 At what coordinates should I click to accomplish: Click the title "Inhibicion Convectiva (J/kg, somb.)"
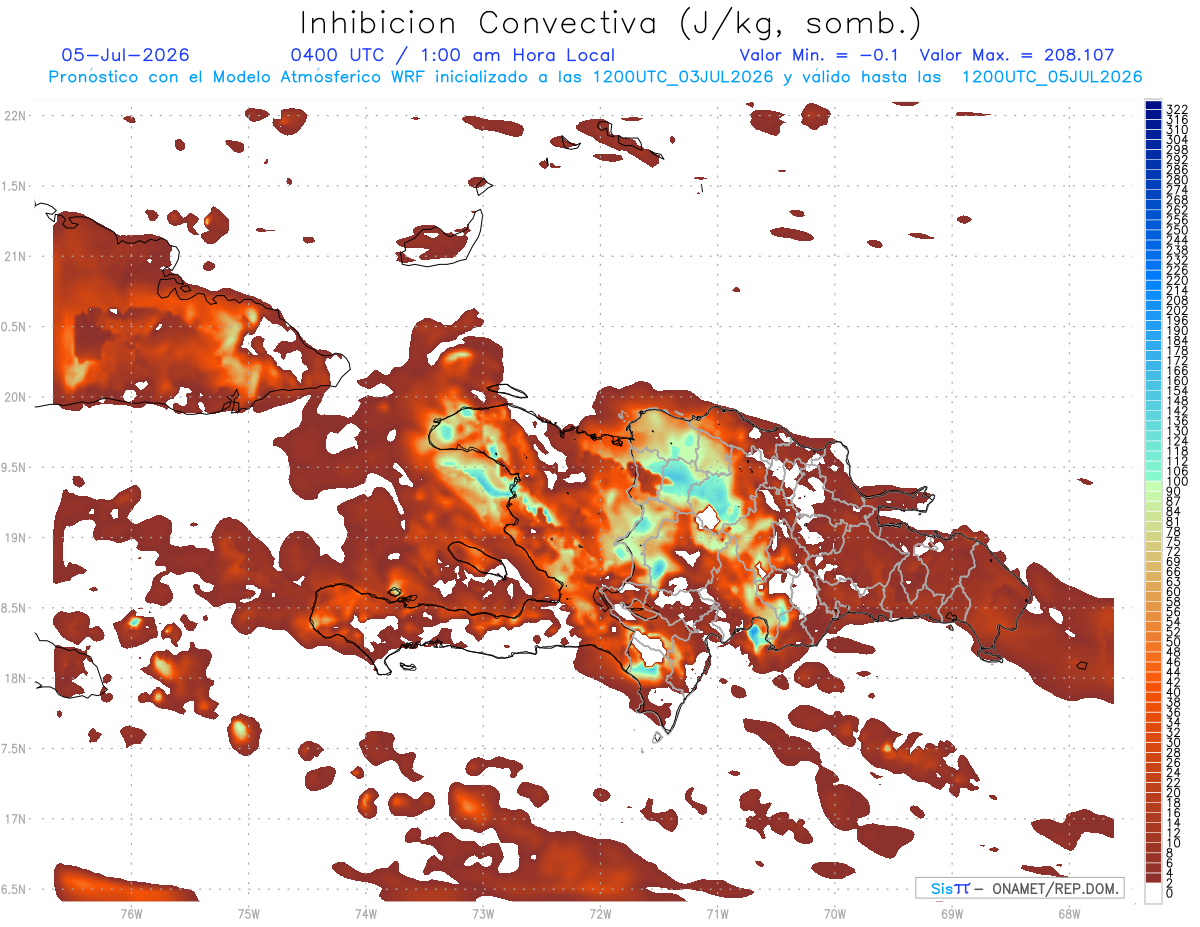pyautogui.click(x=611, y=23)
